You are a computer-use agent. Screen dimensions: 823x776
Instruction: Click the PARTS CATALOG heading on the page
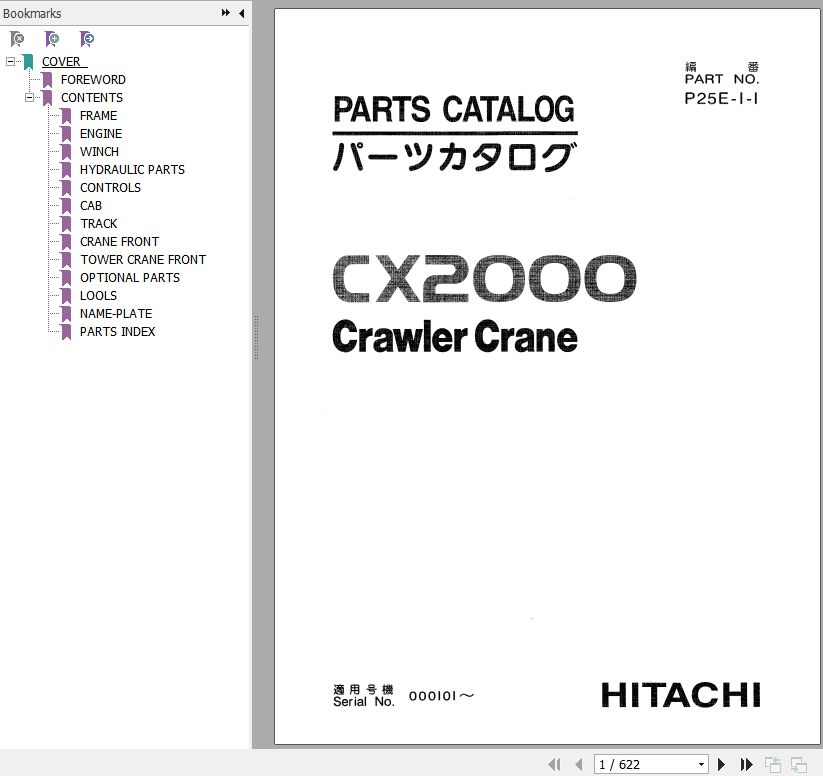coord(454,109)
